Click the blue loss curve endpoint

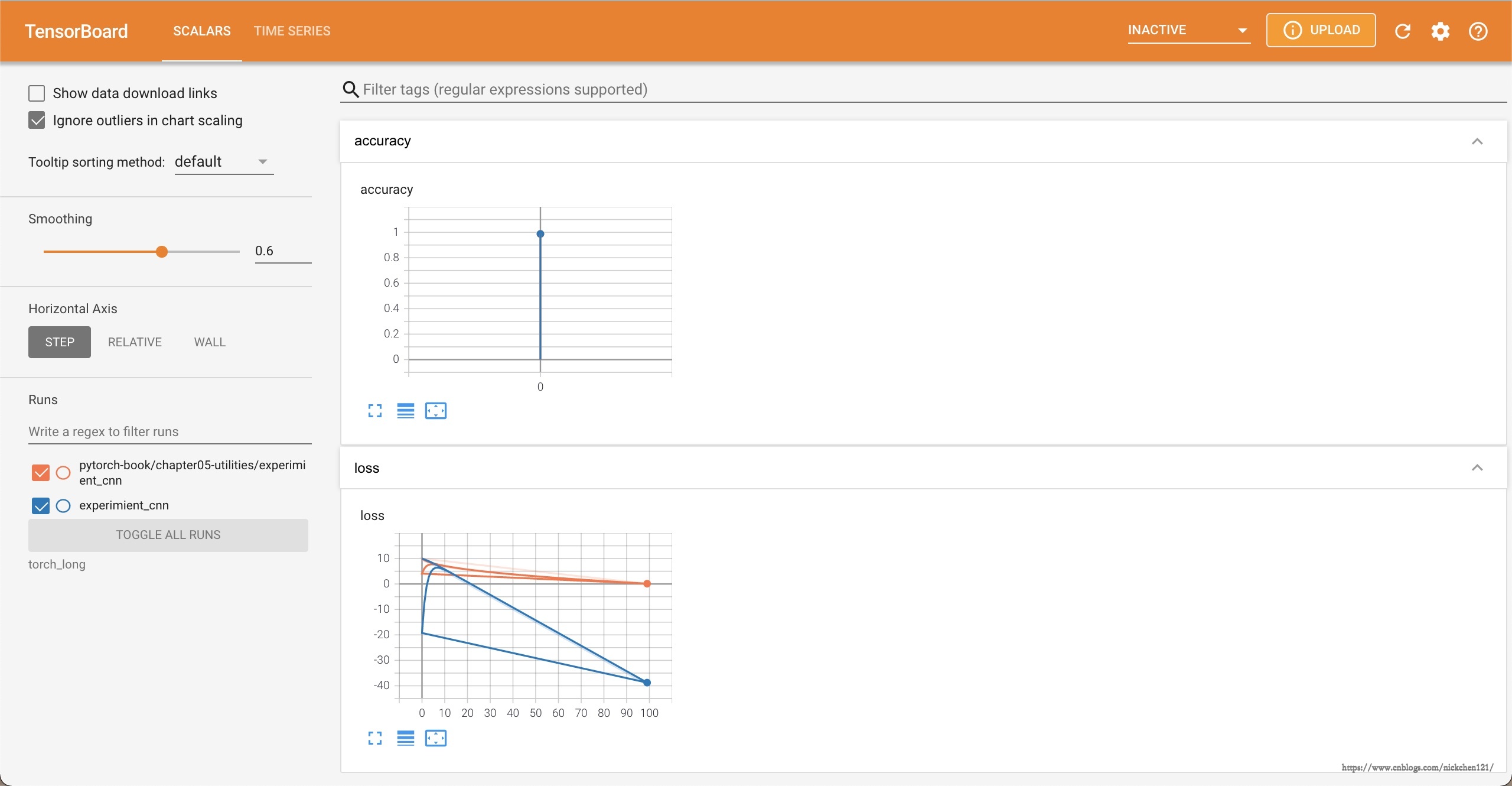[647, 683]
